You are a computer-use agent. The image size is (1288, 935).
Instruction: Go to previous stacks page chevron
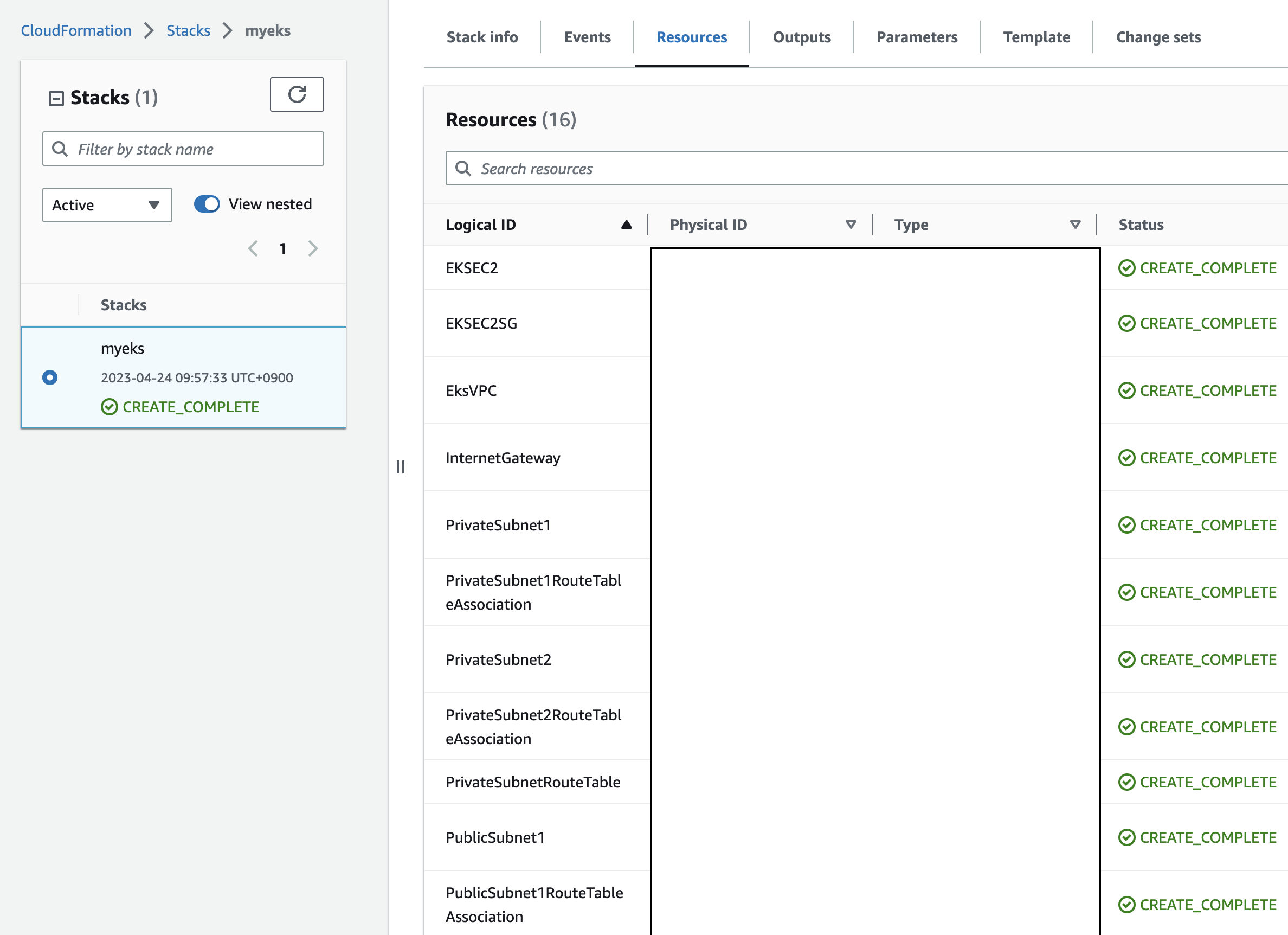coord(253,248)
